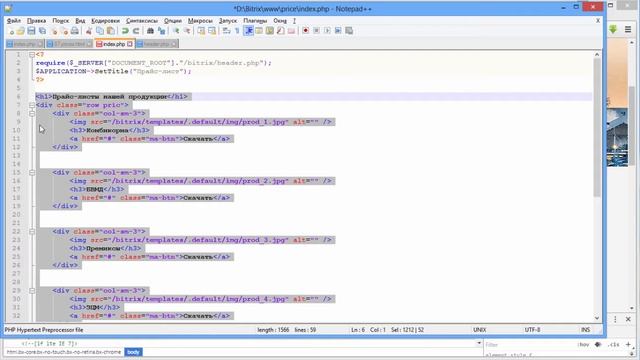
Task: Click the Zoom In toolbar icon
Action: tap(176, 31)
